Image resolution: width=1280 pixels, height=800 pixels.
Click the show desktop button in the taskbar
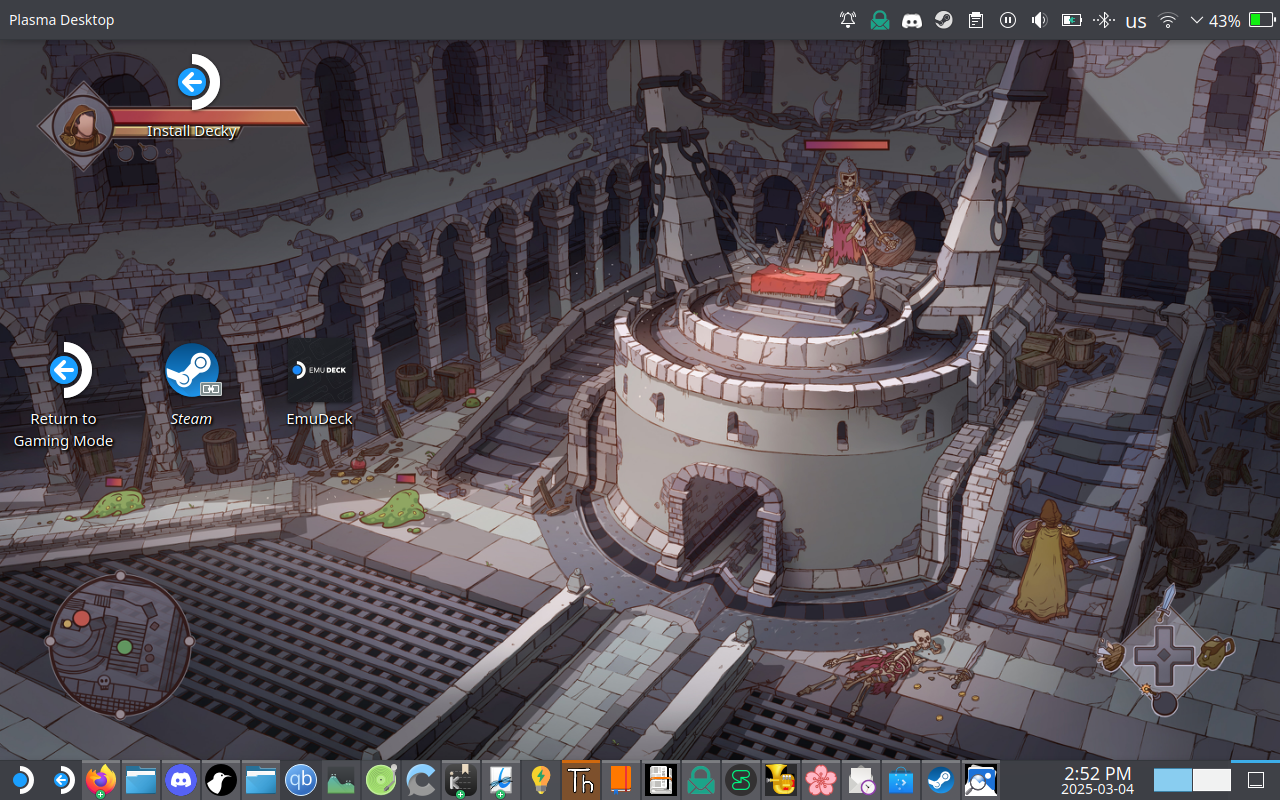coord(1256,781)
